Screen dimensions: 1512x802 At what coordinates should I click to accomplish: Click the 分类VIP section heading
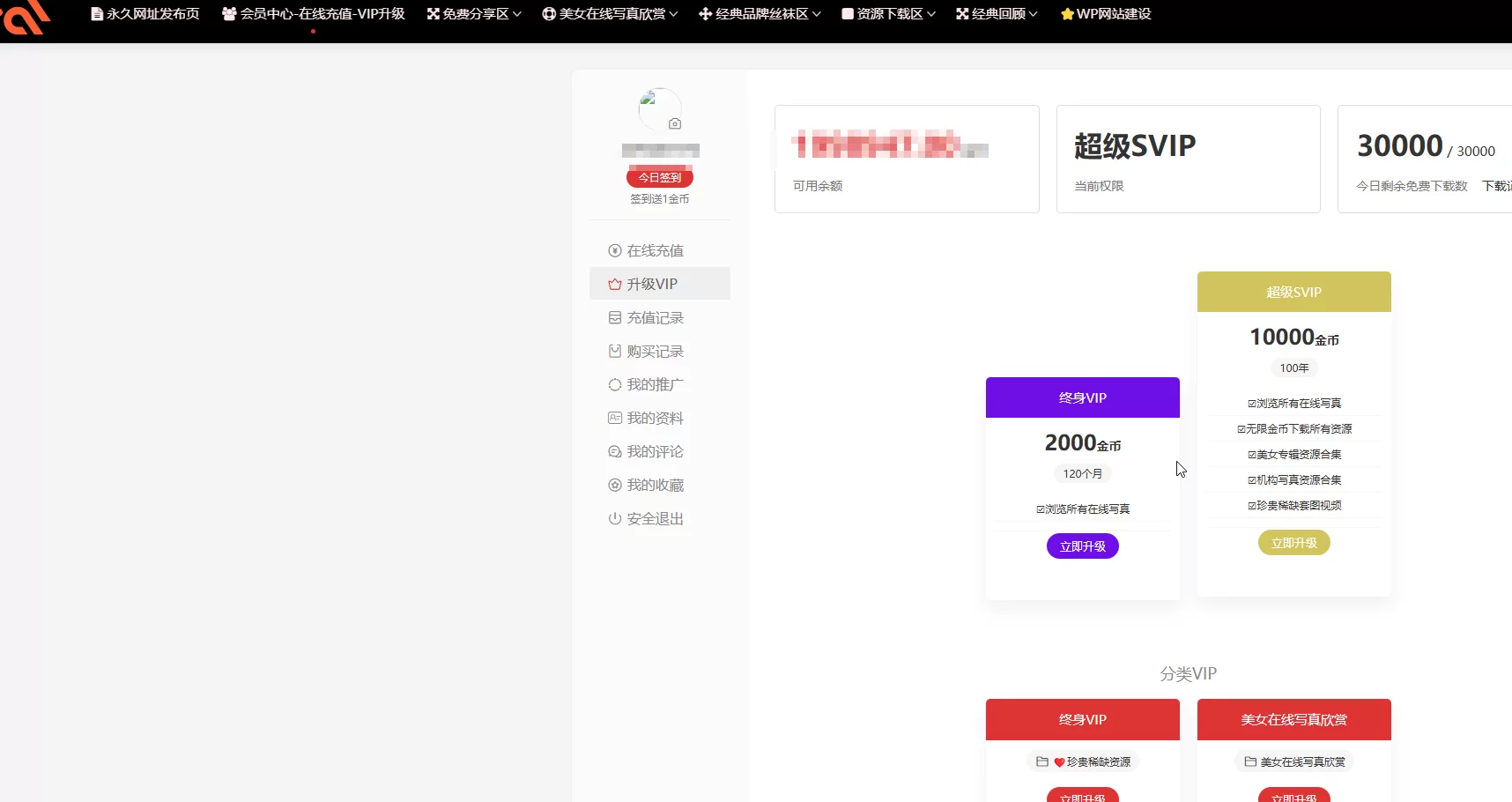point(1189,674)
